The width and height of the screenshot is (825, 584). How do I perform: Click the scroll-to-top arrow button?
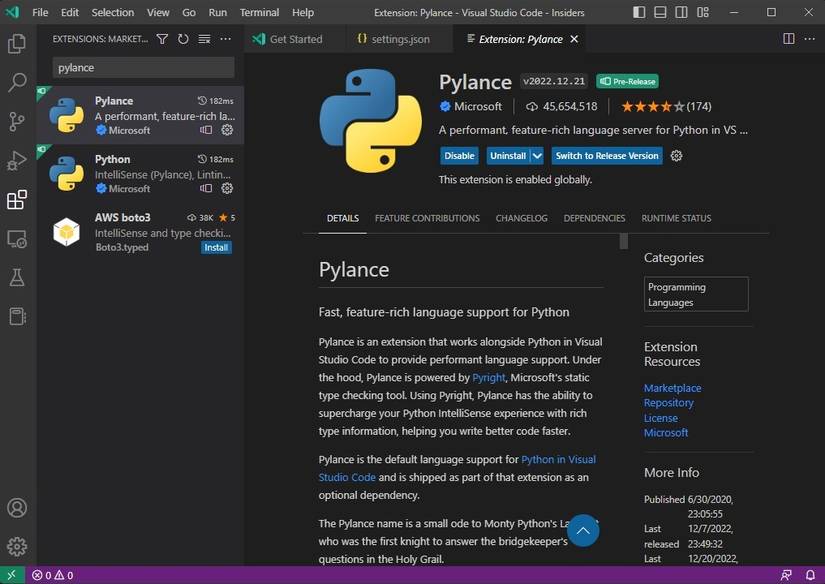click(x=583, y=530)
